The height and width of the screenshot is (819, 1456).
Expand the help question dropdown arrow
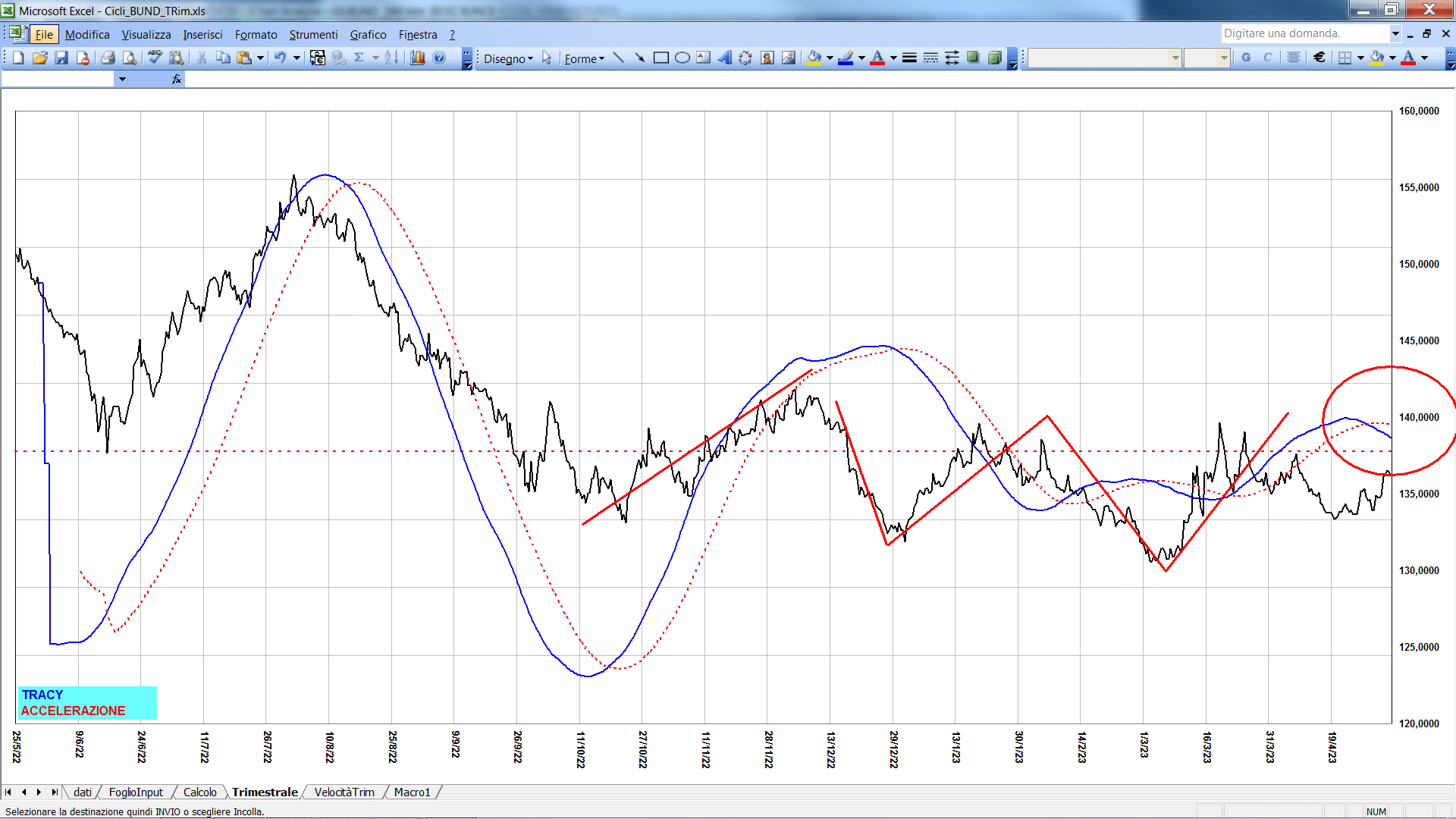[1395, 33]
